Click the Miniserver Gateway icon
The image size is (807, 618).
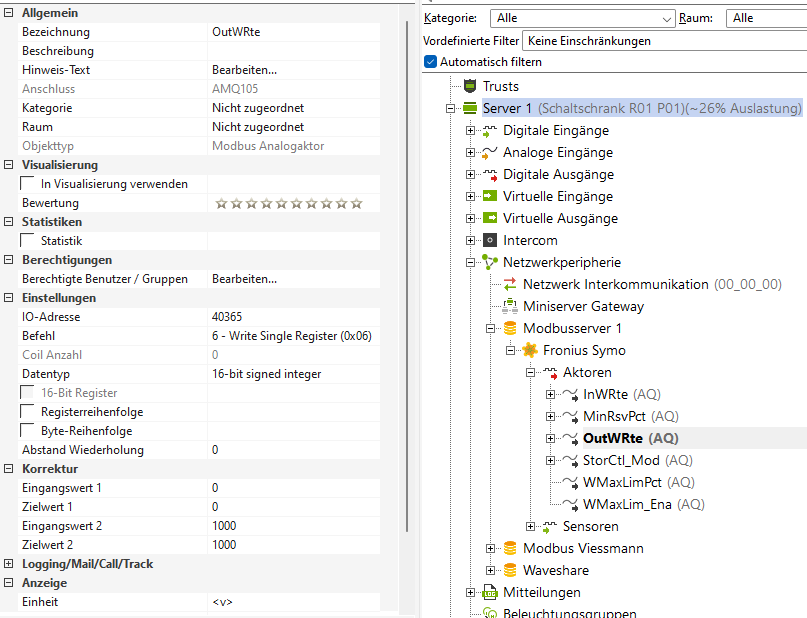tap(509, 307)
